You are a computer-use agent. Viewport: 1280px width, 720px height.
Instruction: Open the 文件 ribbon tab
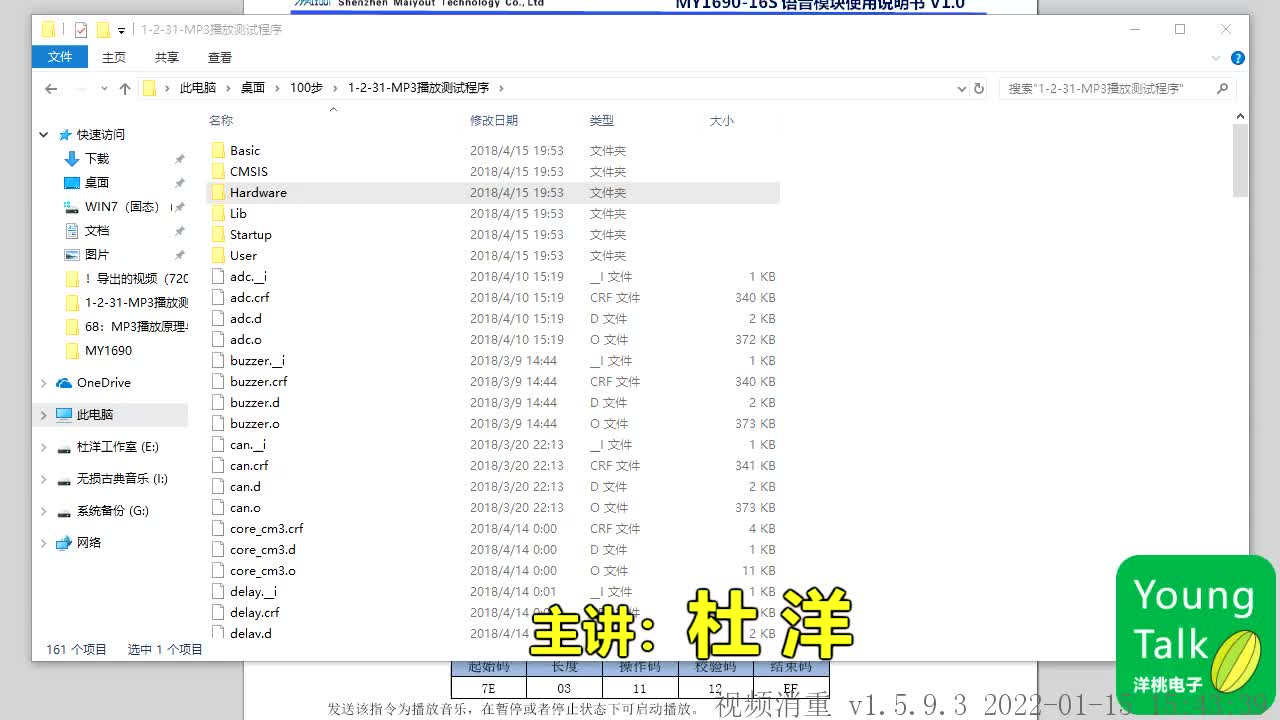60,57
